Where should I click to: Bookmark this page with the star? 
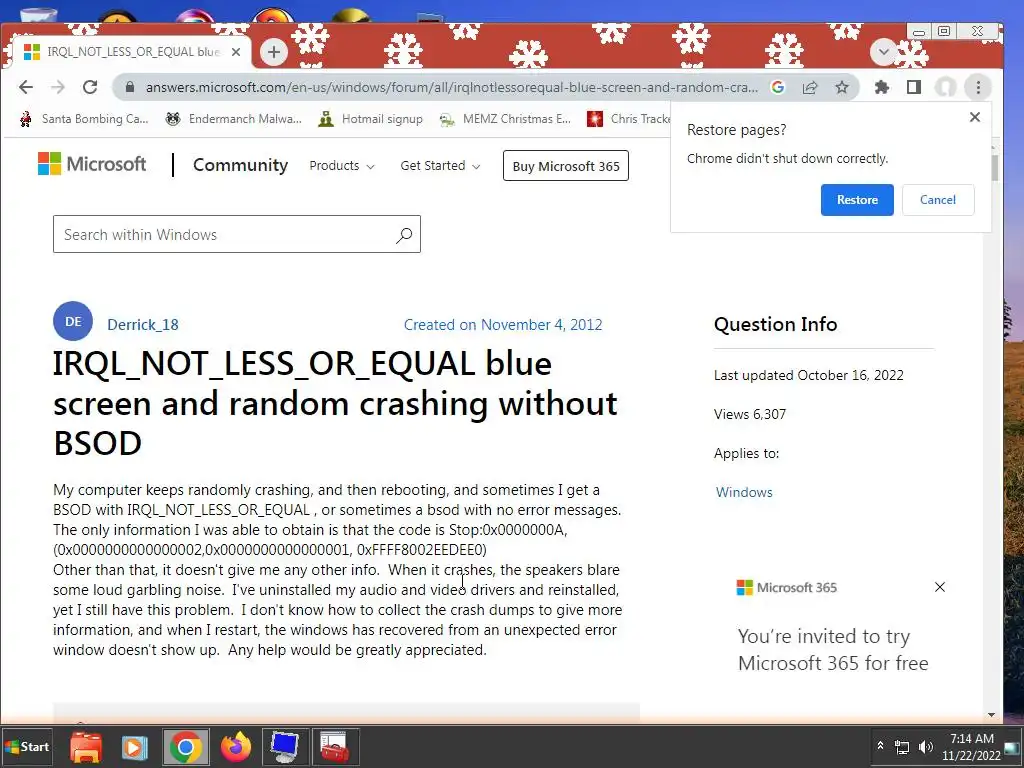coord(842,87)
